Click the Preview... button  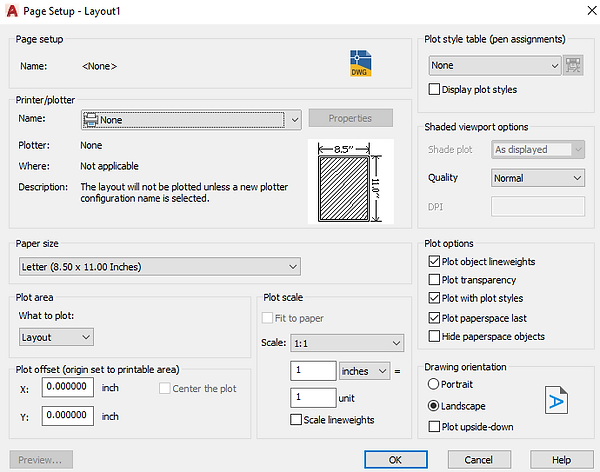point(41,459)
